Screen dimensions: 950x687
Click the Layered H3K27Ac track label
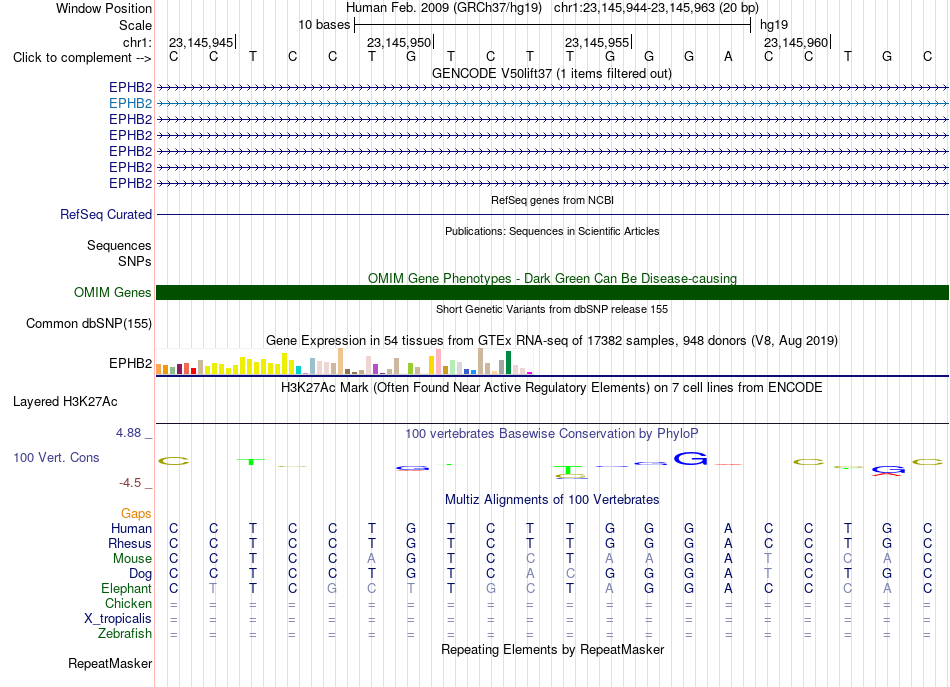tap(65, 402)
